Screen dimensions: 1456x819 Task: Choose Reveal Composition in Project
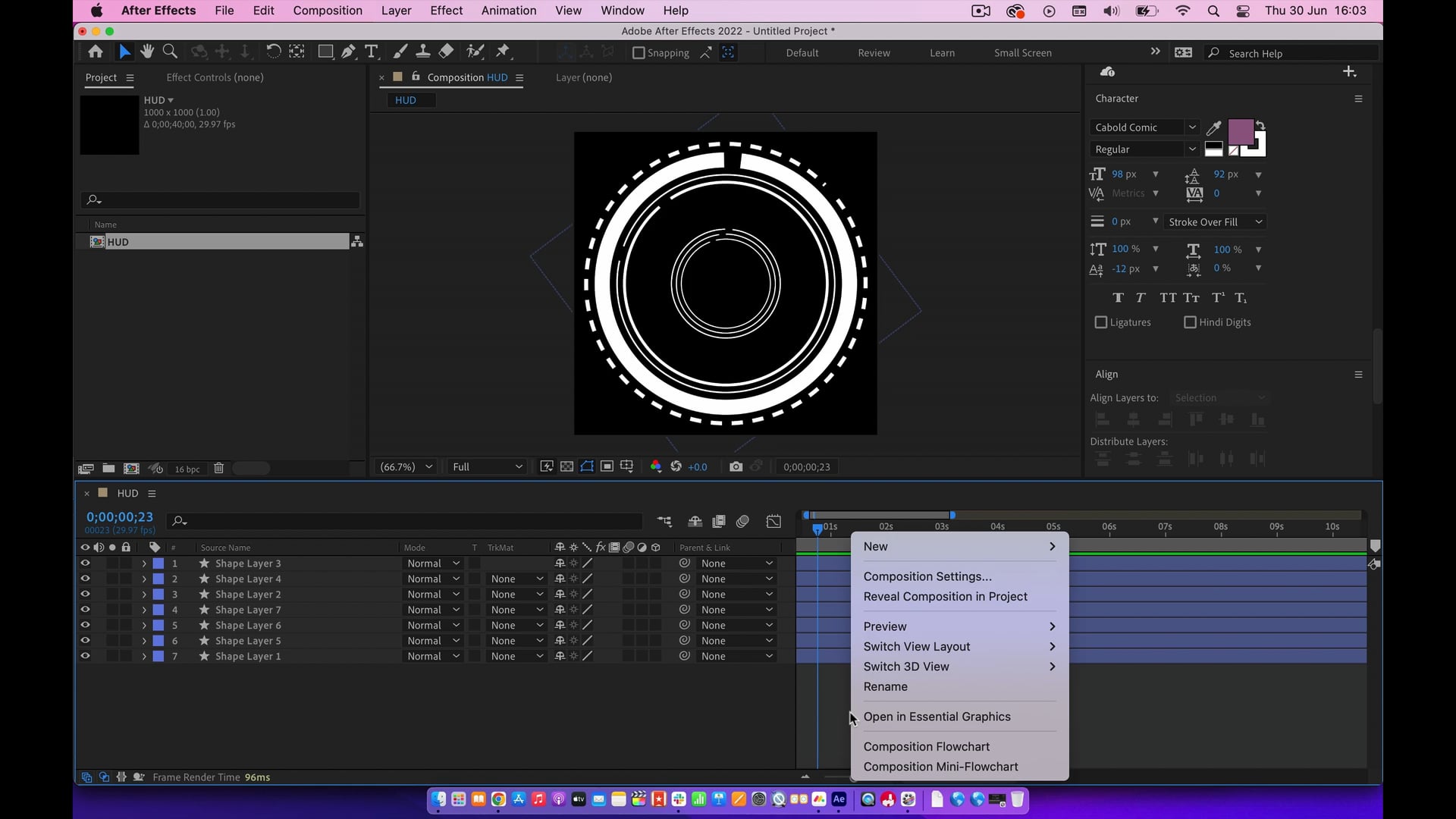pos(945,597)
